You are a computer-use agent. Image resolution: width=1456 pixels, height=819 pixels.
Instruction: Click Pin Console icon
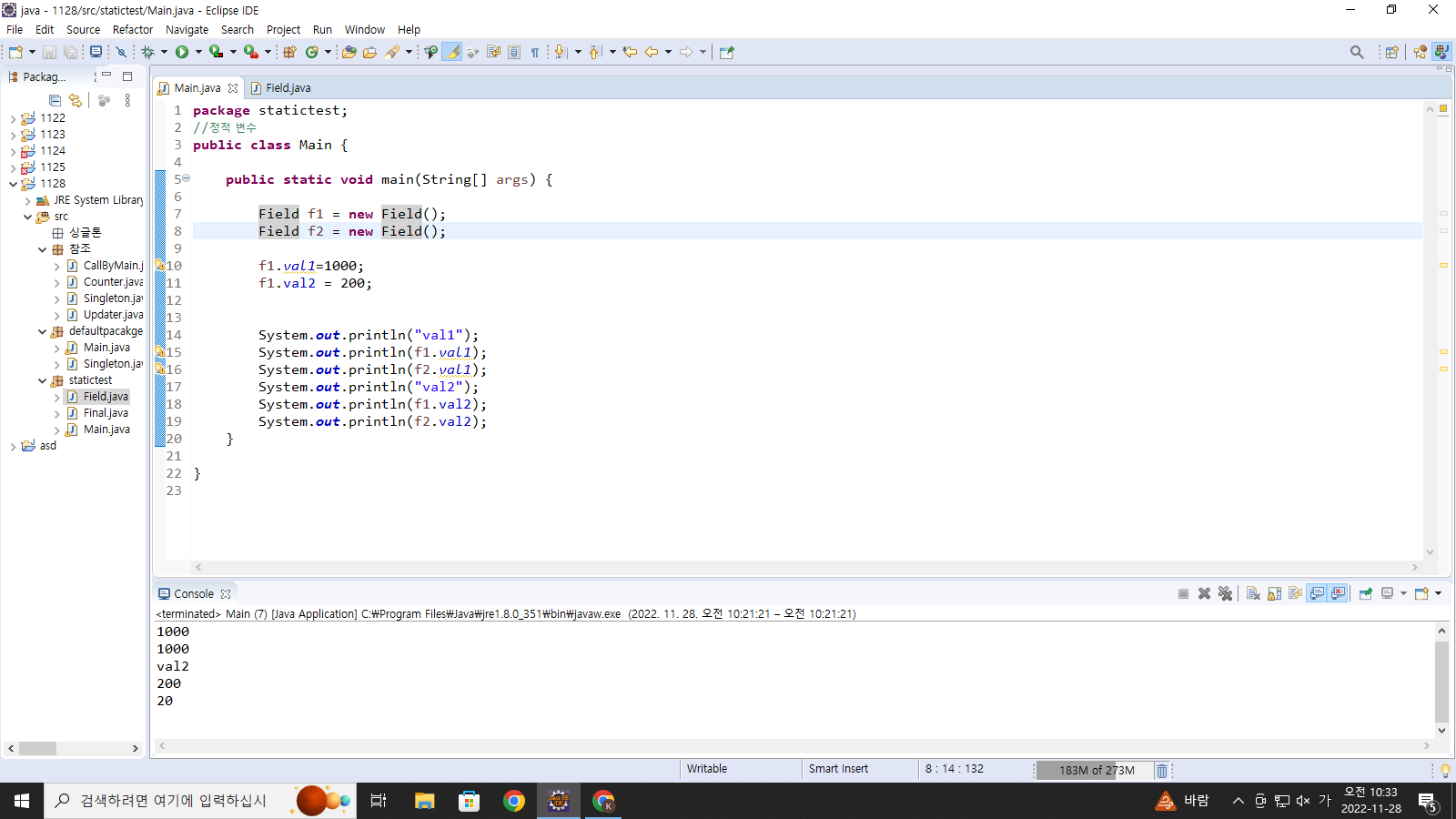(x=1365, y=593)
